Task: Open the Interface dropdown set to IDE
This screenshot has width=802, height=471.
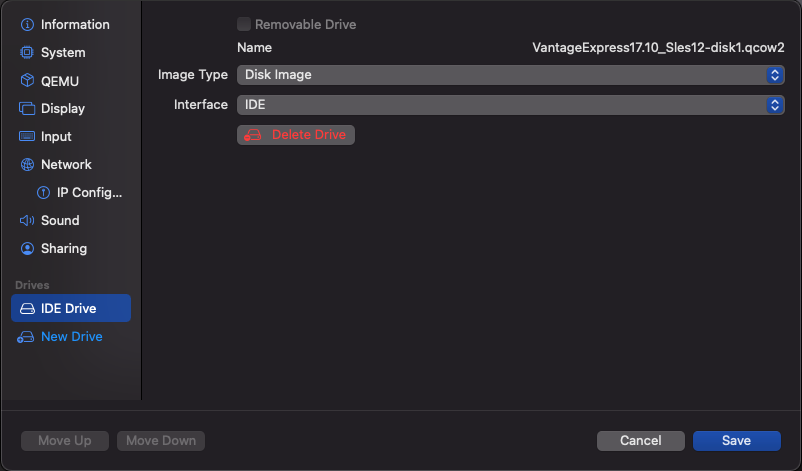Action: 510,105
